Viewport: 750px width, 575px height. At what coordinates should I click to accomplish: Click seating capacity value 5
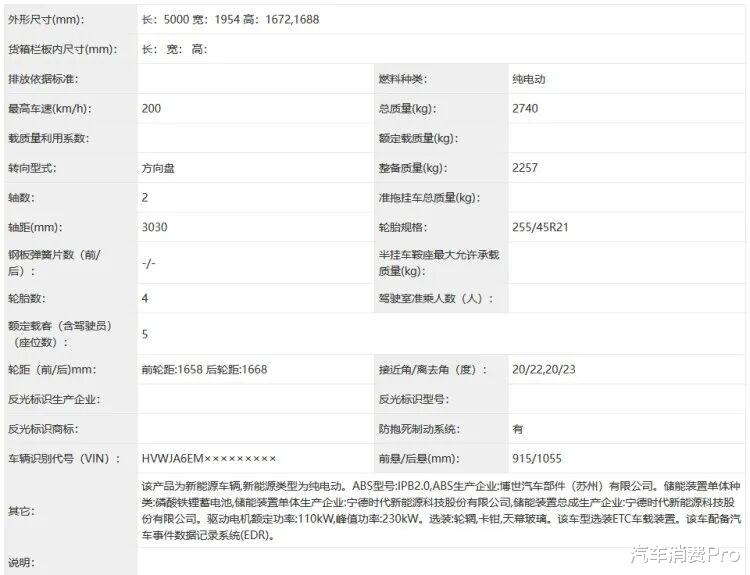point(145,334)
